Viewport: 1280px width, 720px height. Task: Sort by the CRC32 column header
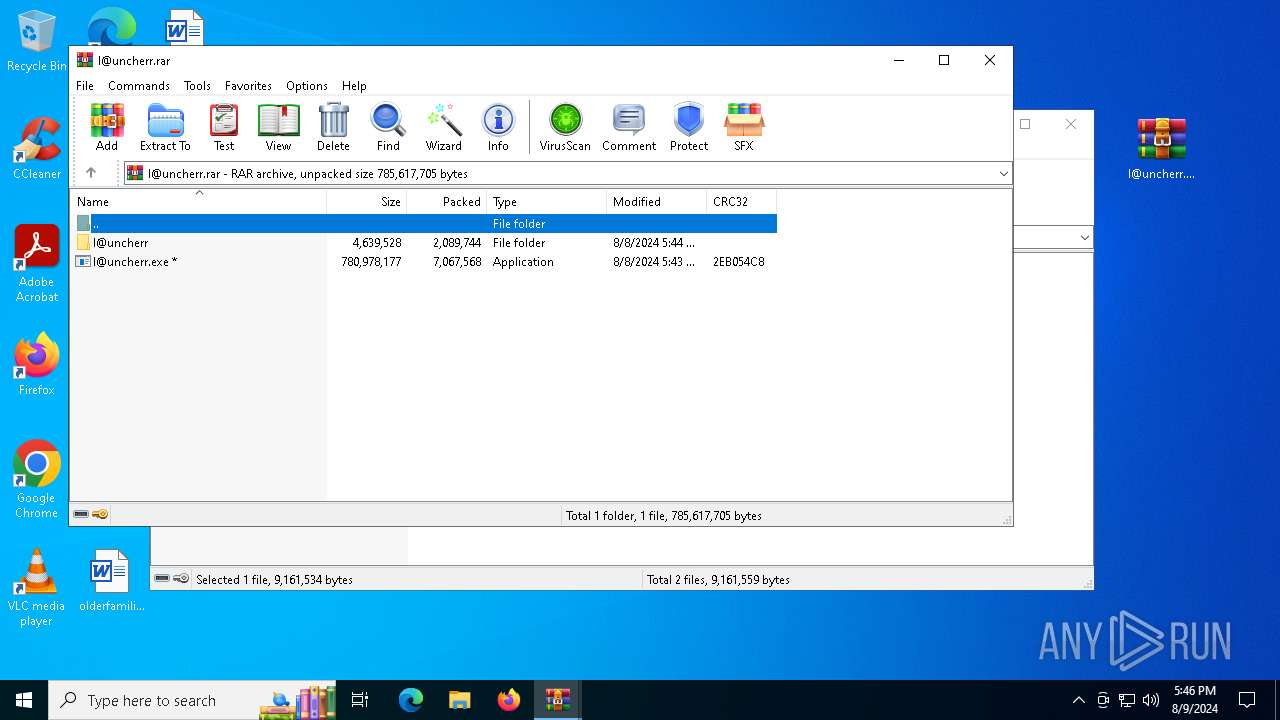(742, 201)
